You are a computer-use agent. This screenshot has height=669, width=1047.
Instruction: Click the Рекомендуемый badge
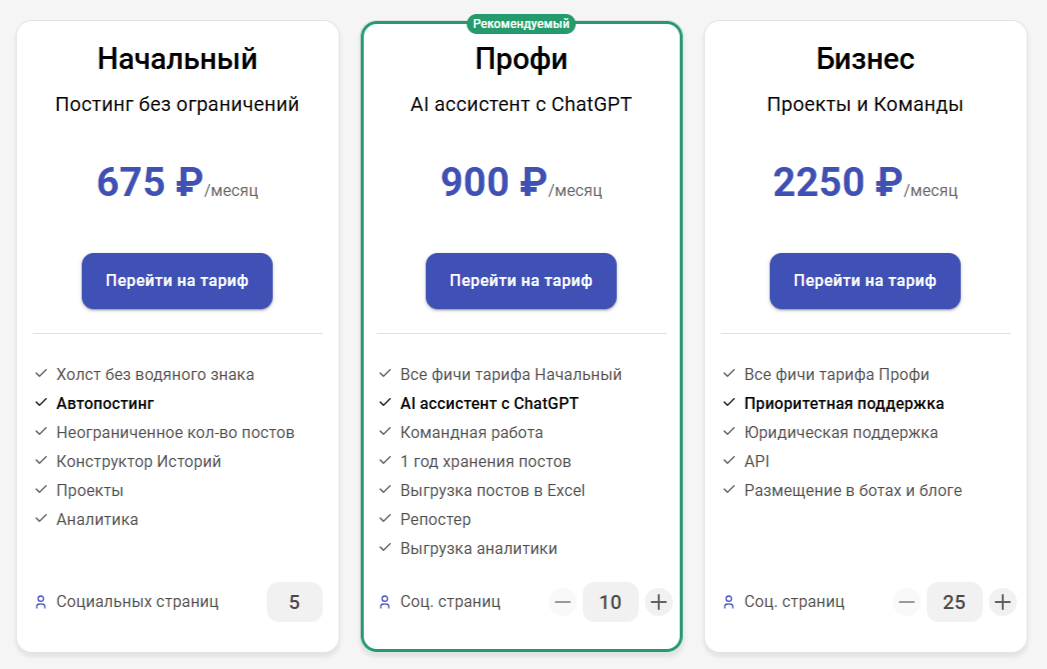(521, 24)
